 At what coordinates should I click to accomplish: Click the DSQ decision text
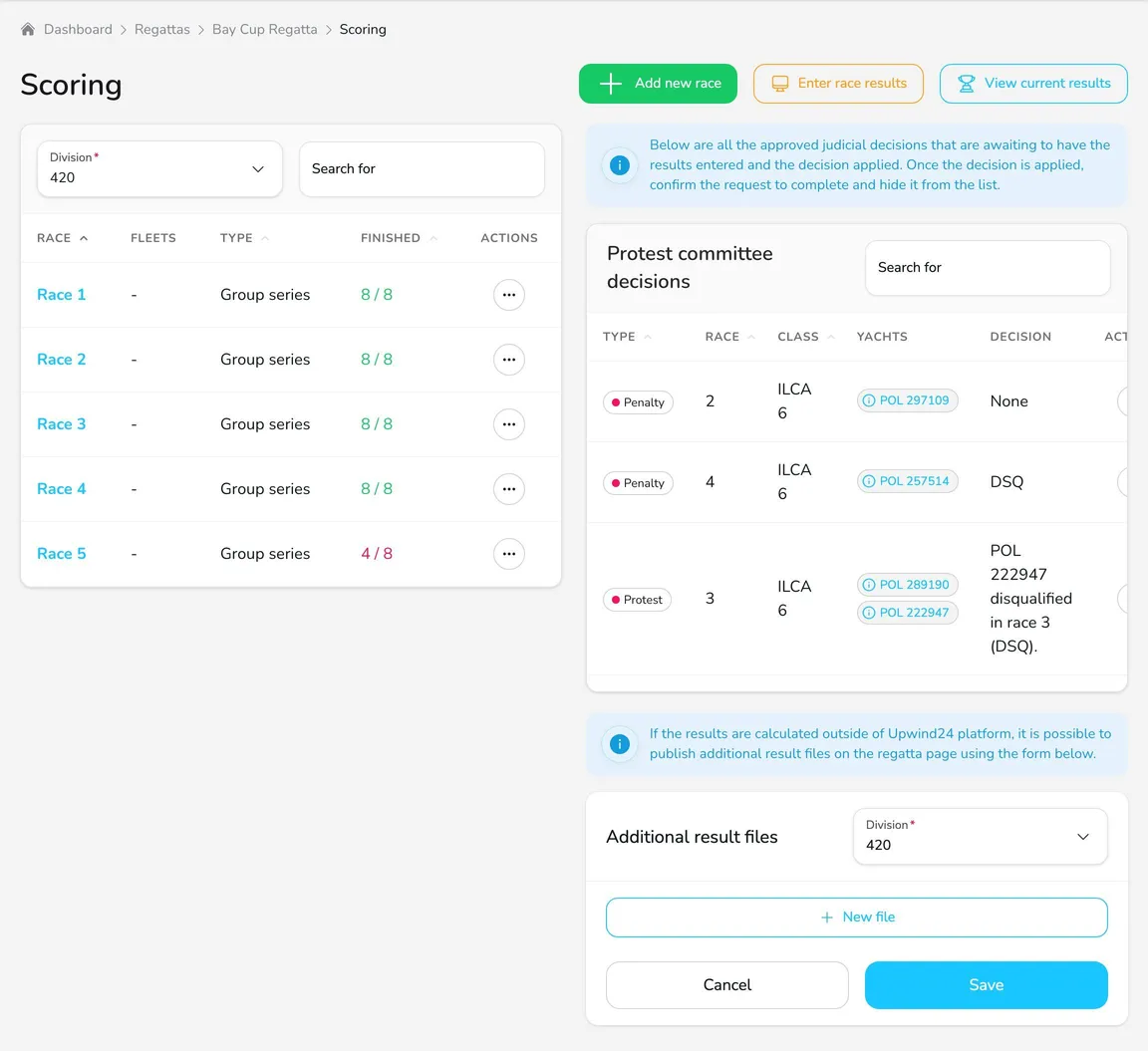pyautogui.click(x=1006, y=481)
